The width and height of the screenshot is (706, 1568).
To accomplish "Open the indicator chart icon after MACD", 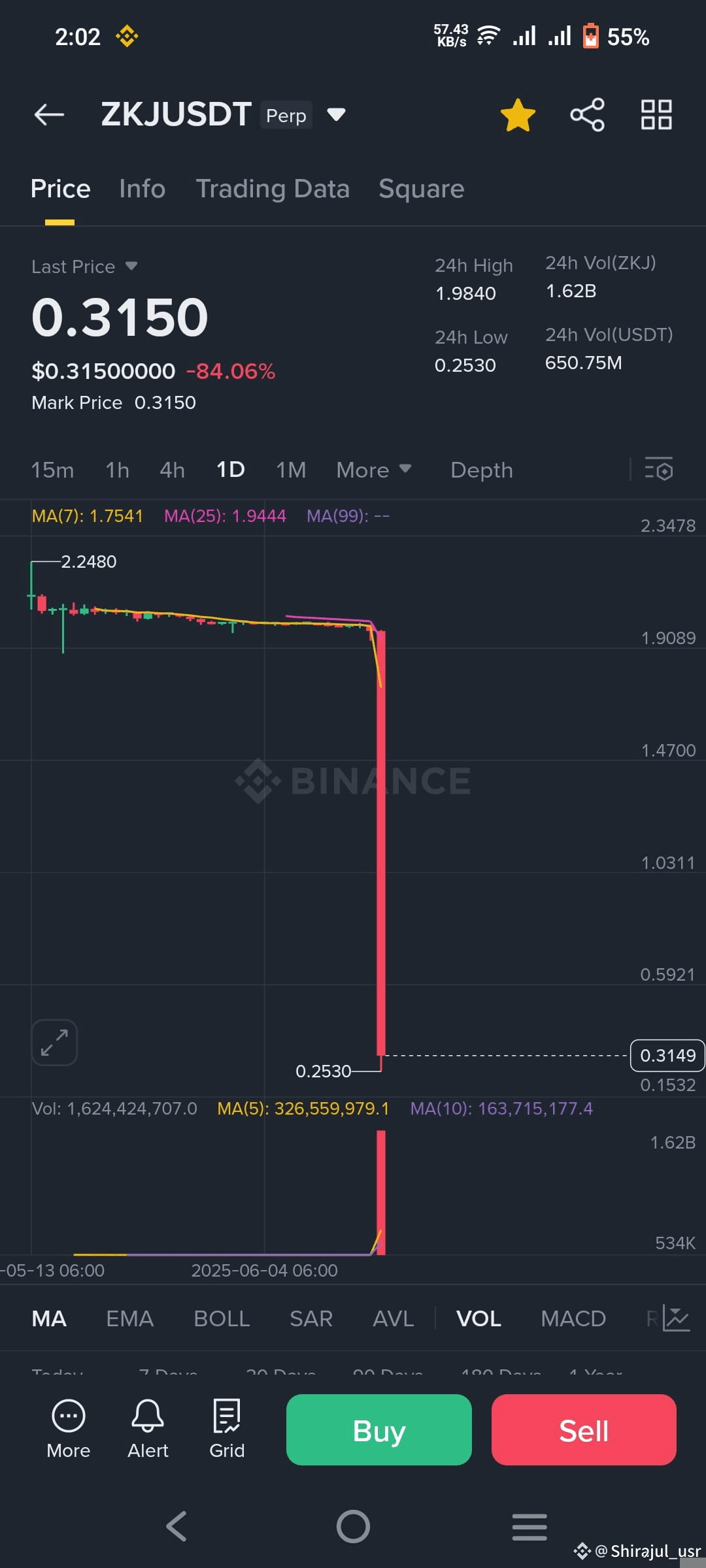I will pyautogui.click(x=676, y=1318).
